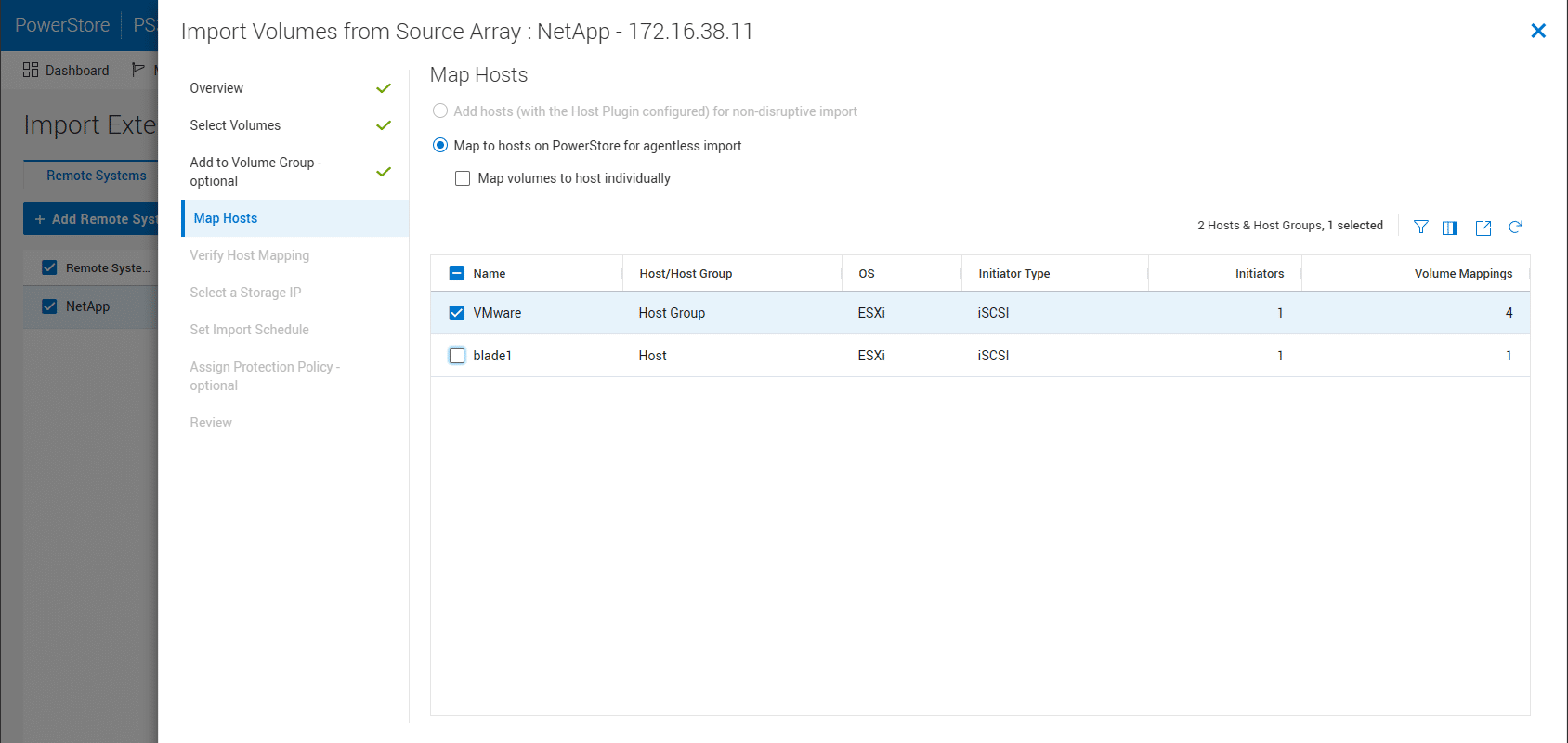1568x743 pixels.
Task: Go to Add to Volume Group step
Action: (255, 172)
